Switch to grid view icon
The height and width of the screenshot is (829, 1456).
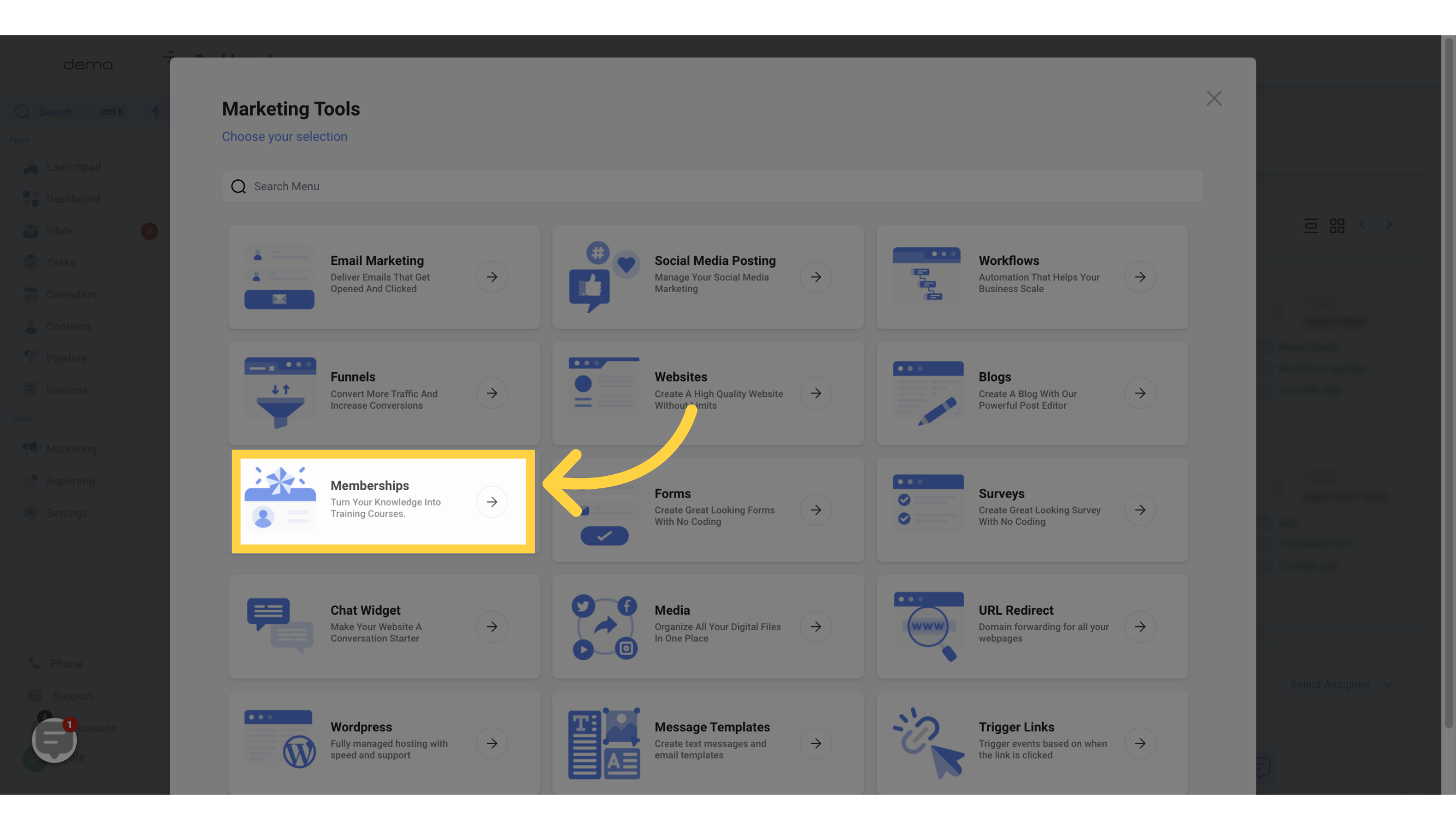tap(1337, 226)
